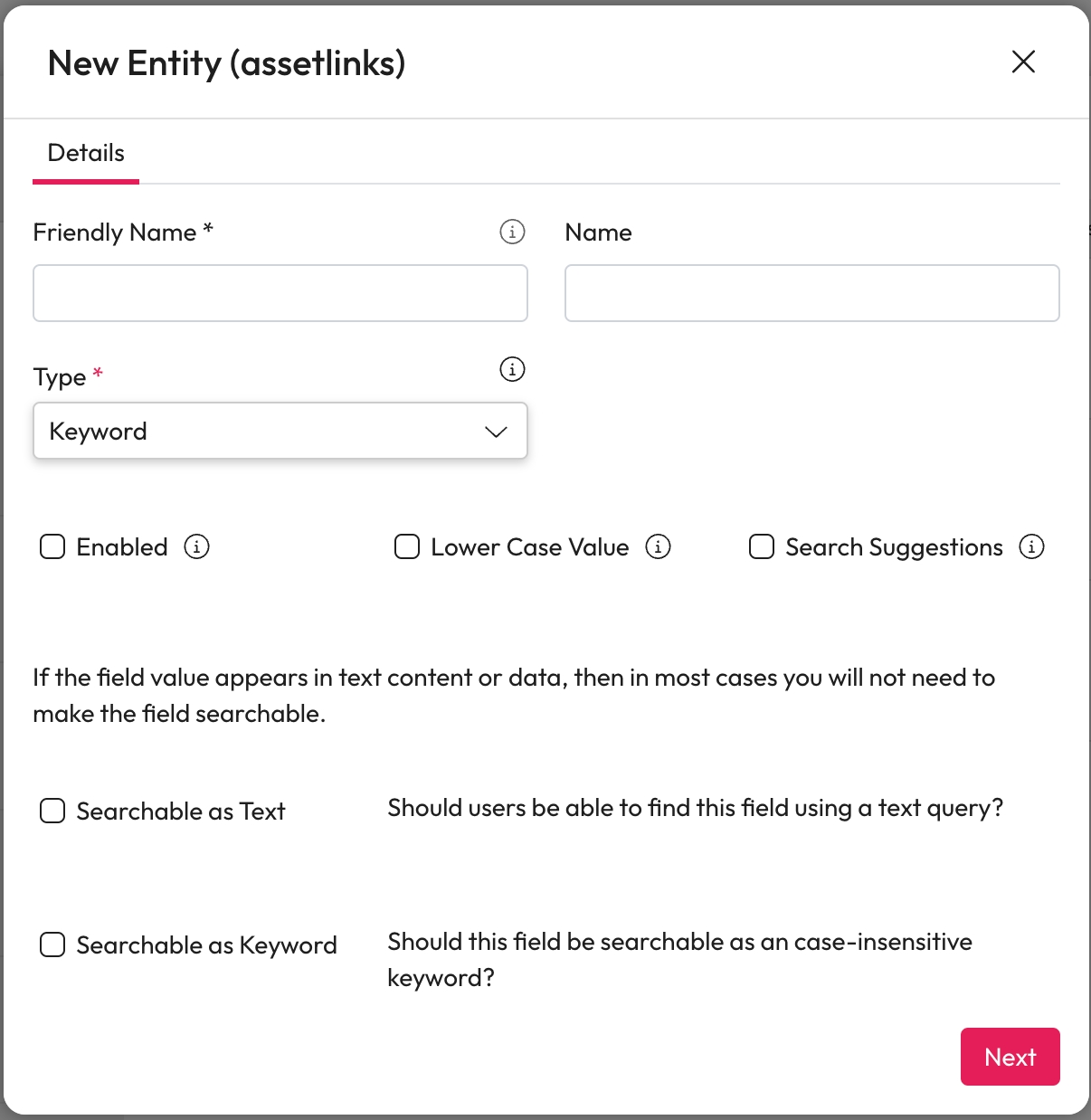The height and width of the screenshot is (1120, 1091).
Task: Close the New Entity dialog
Action: tap(1023, 62)
